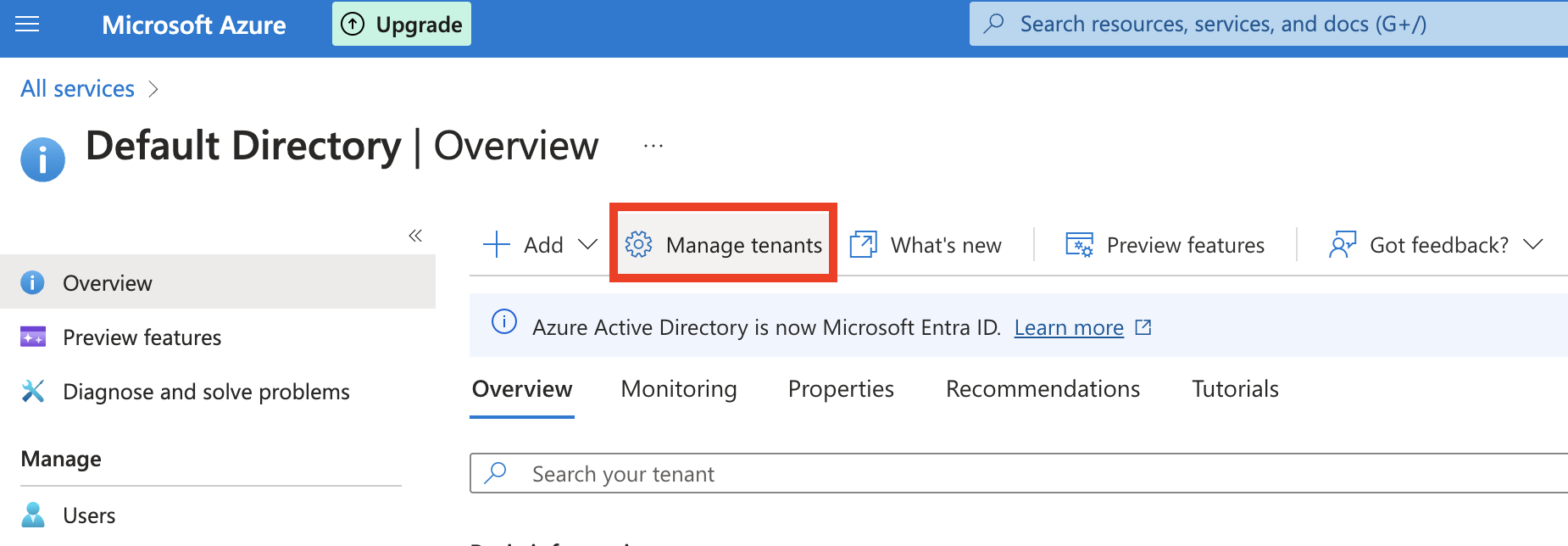The width and height of the screenshot is (1568, 546).
Task: Follow the Learn more link
Action: [1069, 327]
